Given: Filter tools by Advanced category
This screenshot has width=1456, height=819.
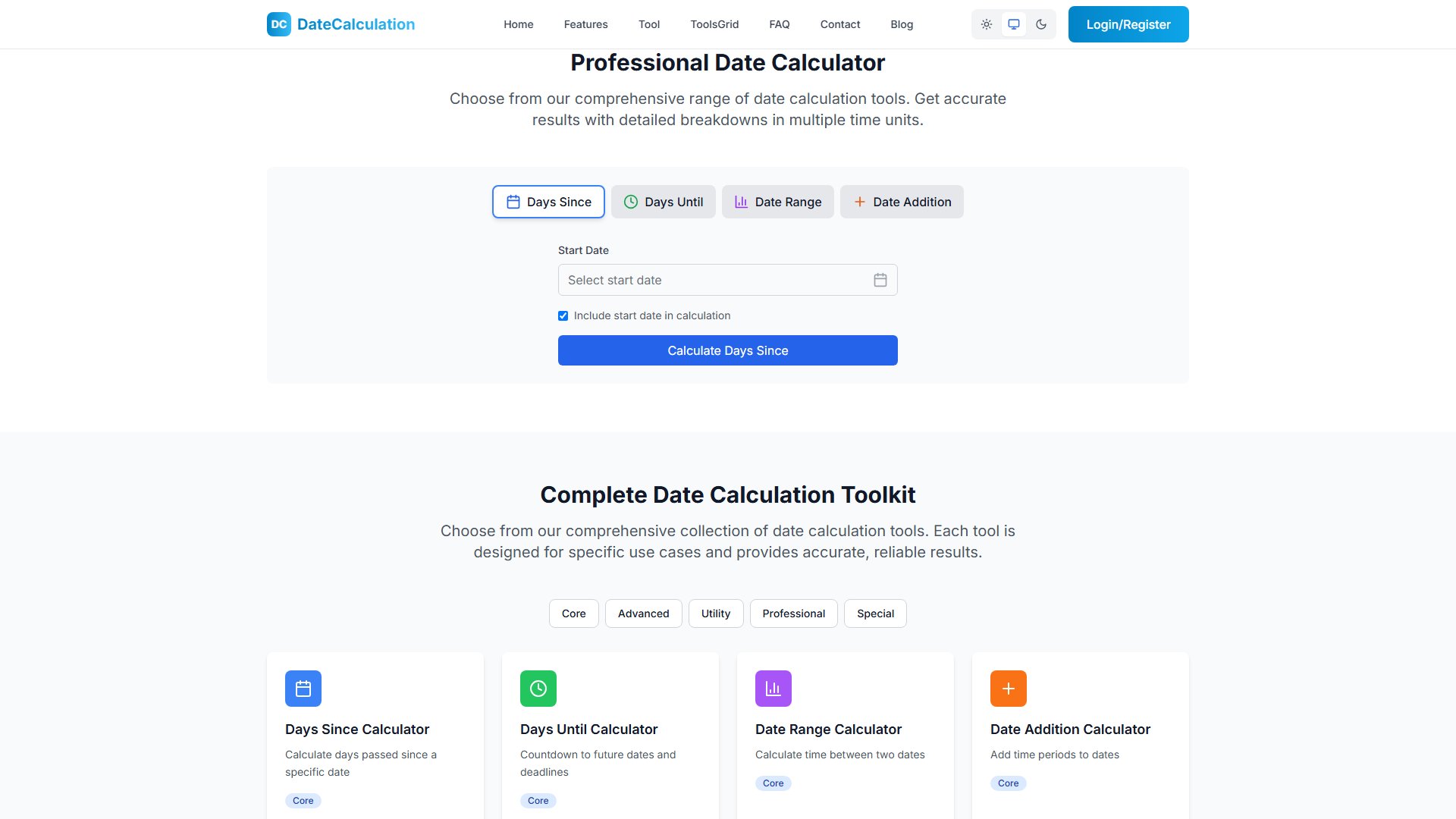Looking at the screenshot, I should [644, 613].
